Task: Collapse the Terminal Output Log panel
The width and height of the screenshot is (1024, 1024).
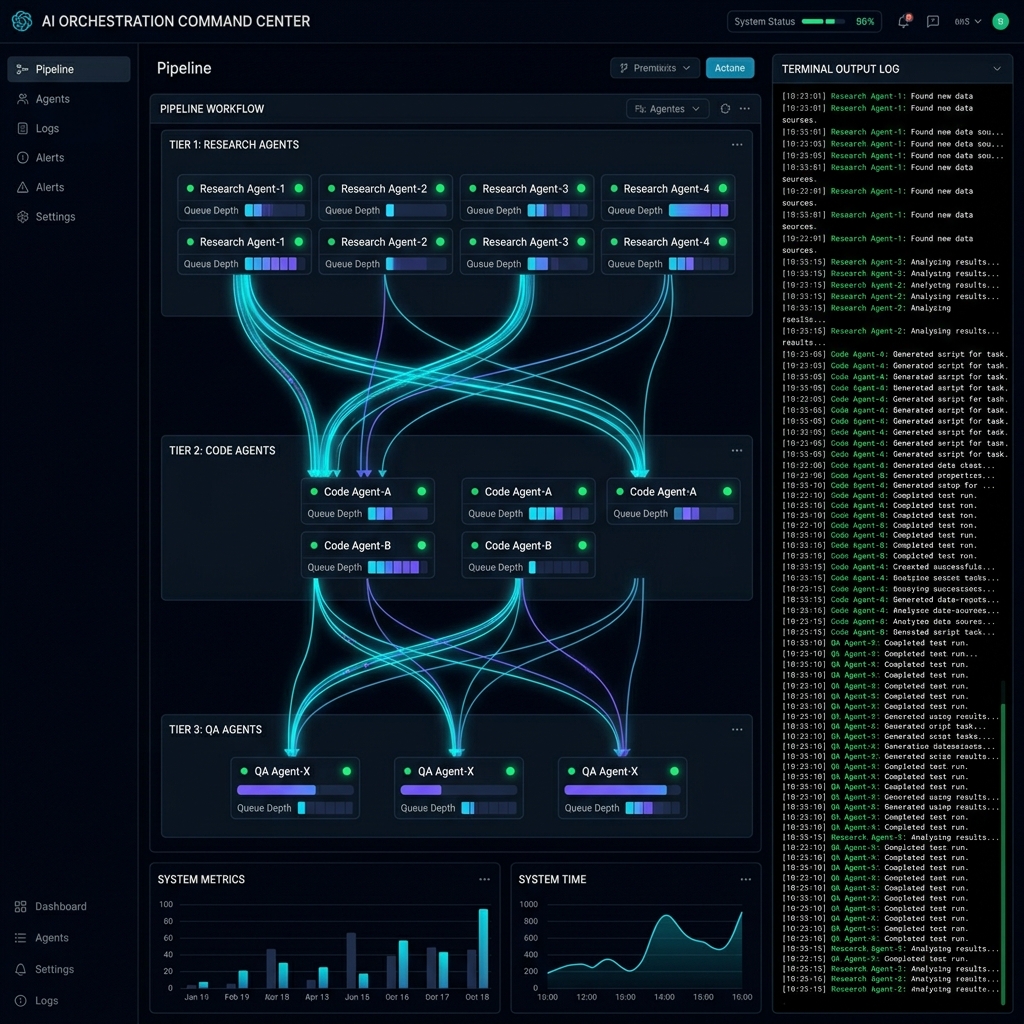Action: click(x=997, y=69)
